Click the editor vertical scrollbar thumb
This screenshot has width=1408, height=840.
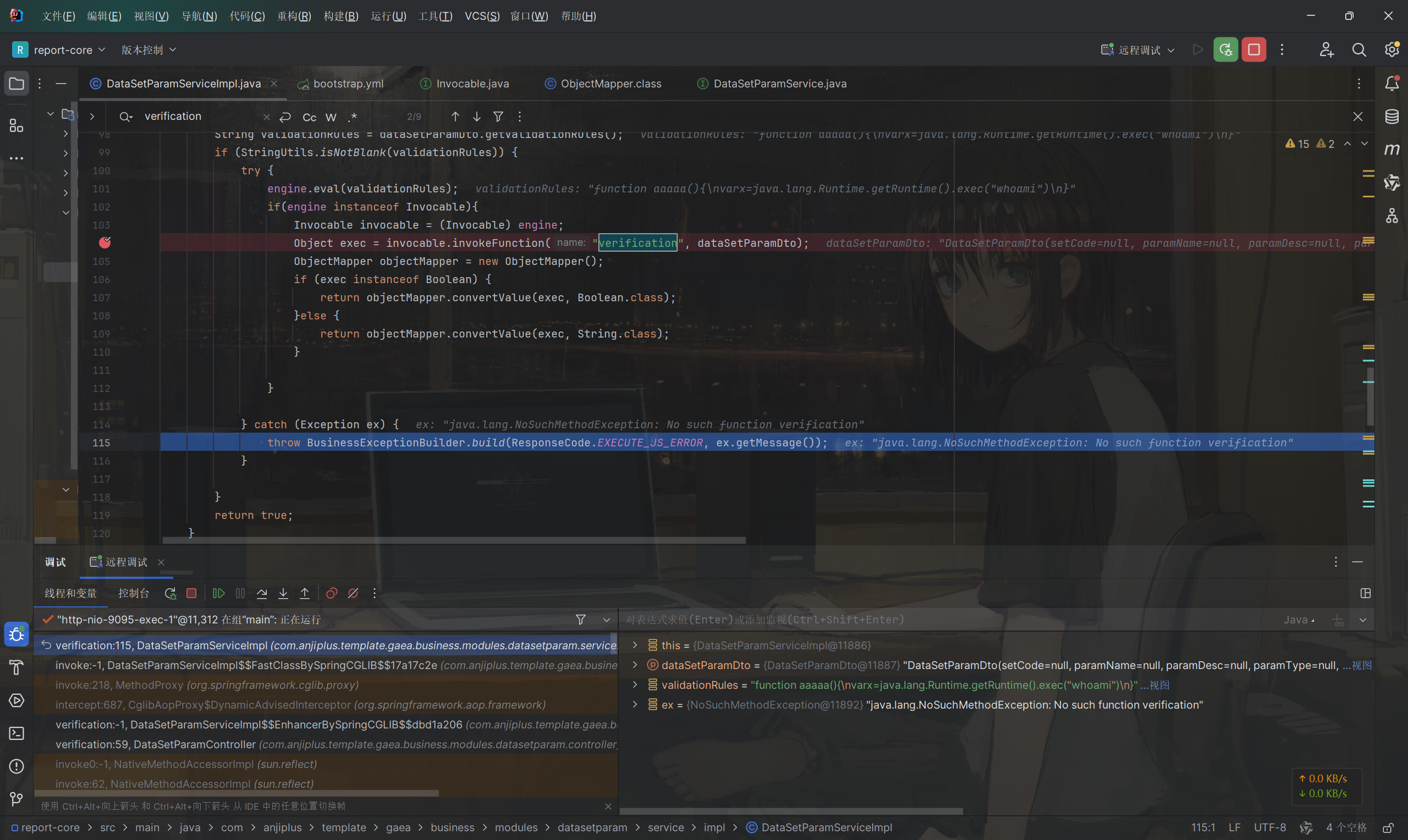click(x=1370, y=396)
